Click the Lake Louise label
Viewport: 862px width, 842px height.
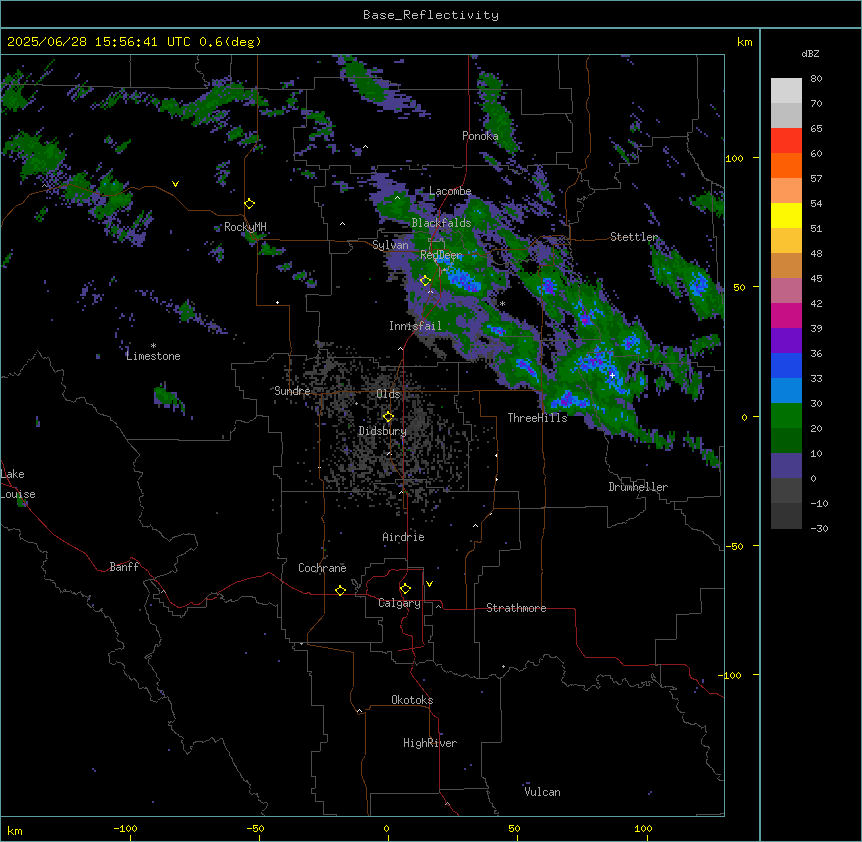point(18,484)
